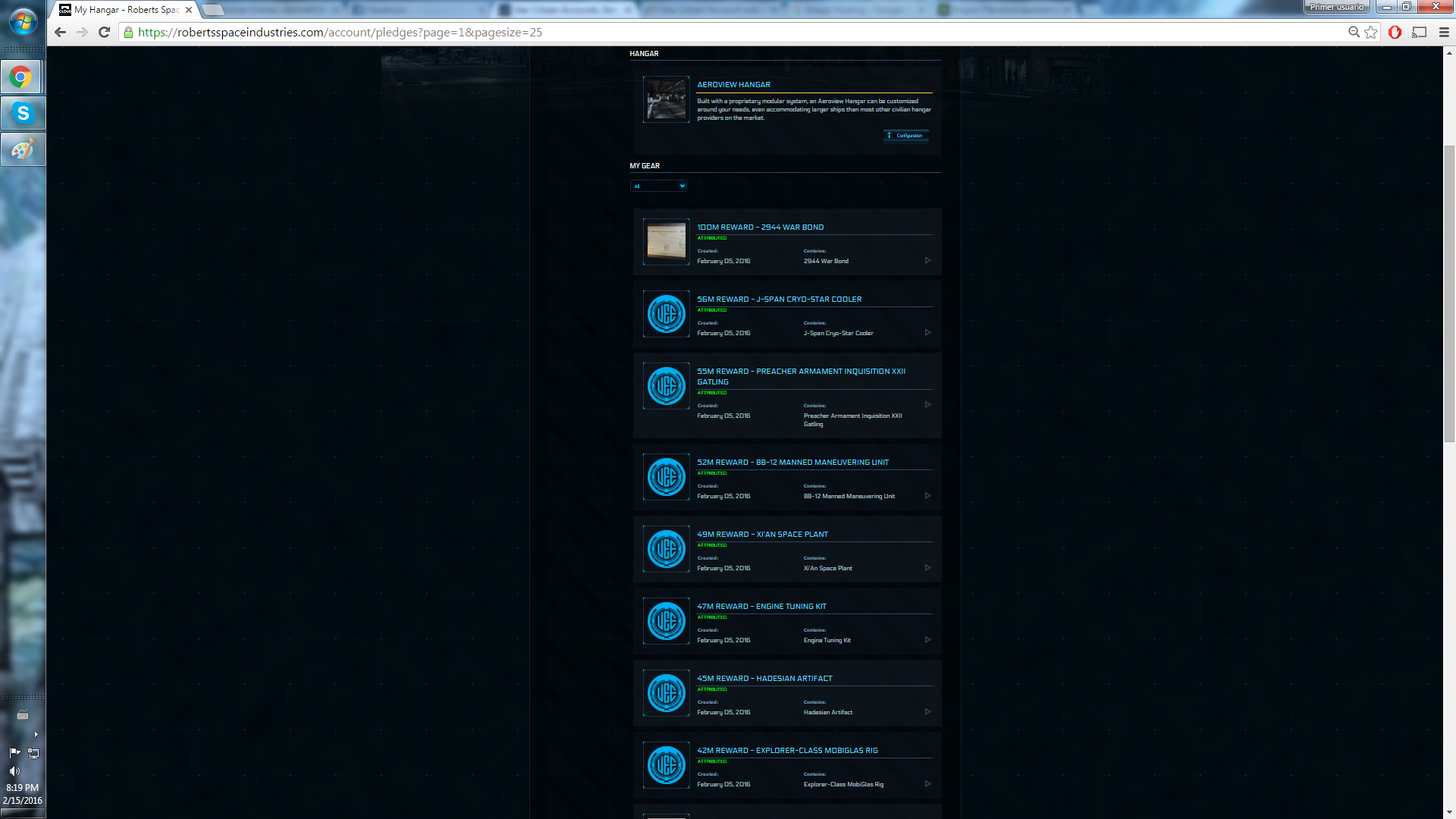Open the zoom magnifier icon in address bar
This screenshot has width=1456, height=819.
pyautogui.click(x=1354, y=32)
